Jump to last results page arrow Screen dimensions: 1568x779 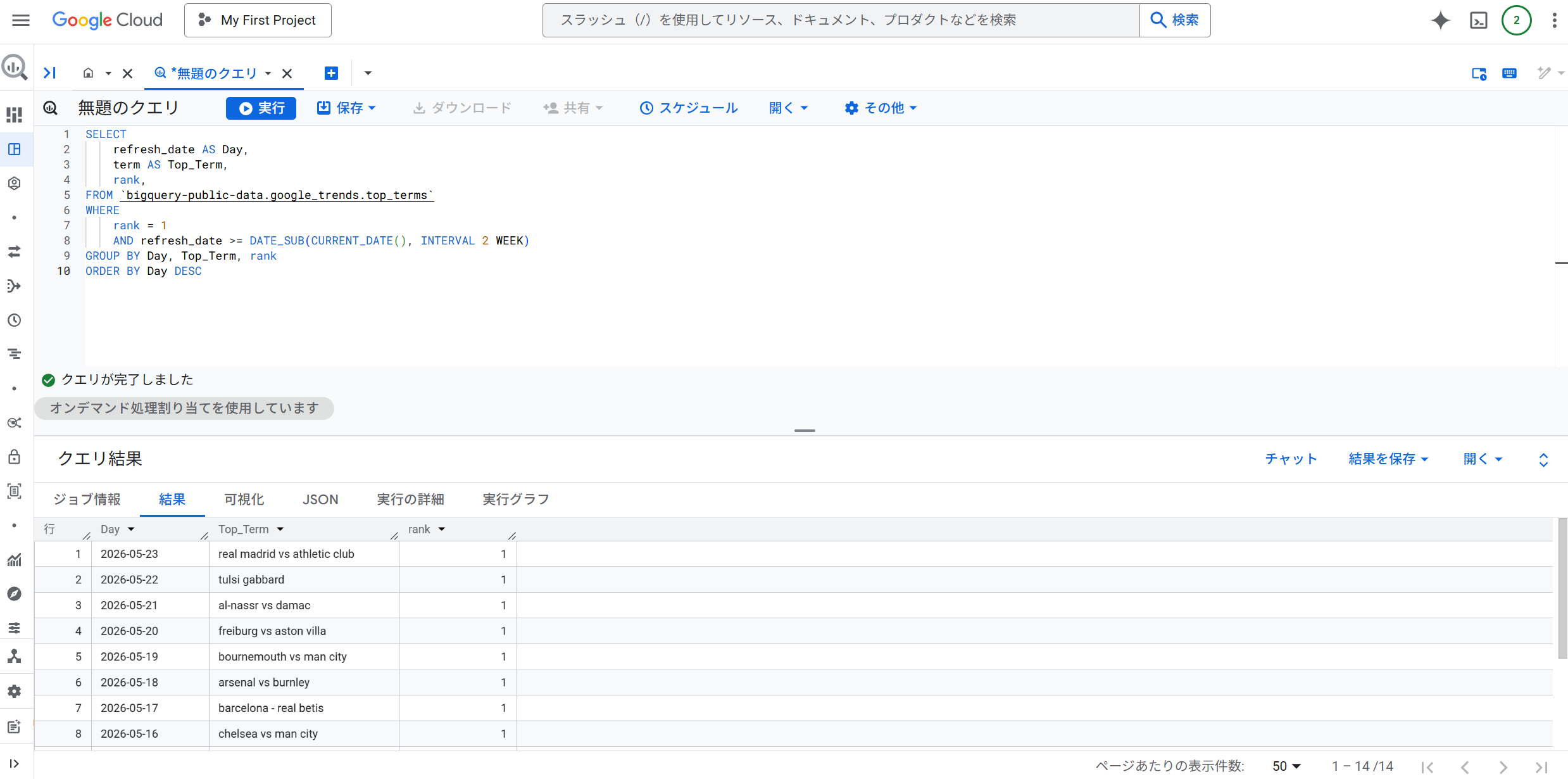(1541, 767)
